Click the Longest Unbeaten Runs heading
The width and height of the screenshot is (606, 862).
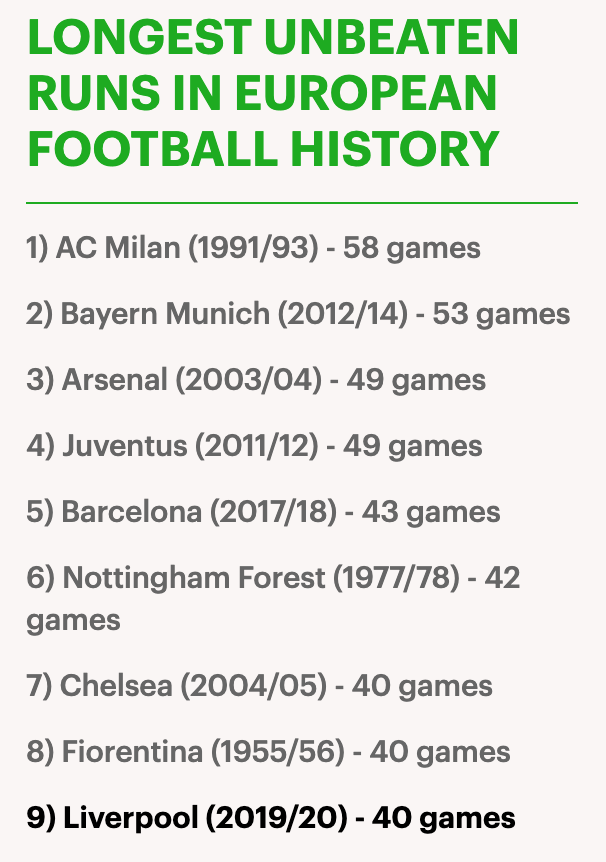[x=273, y=93]
